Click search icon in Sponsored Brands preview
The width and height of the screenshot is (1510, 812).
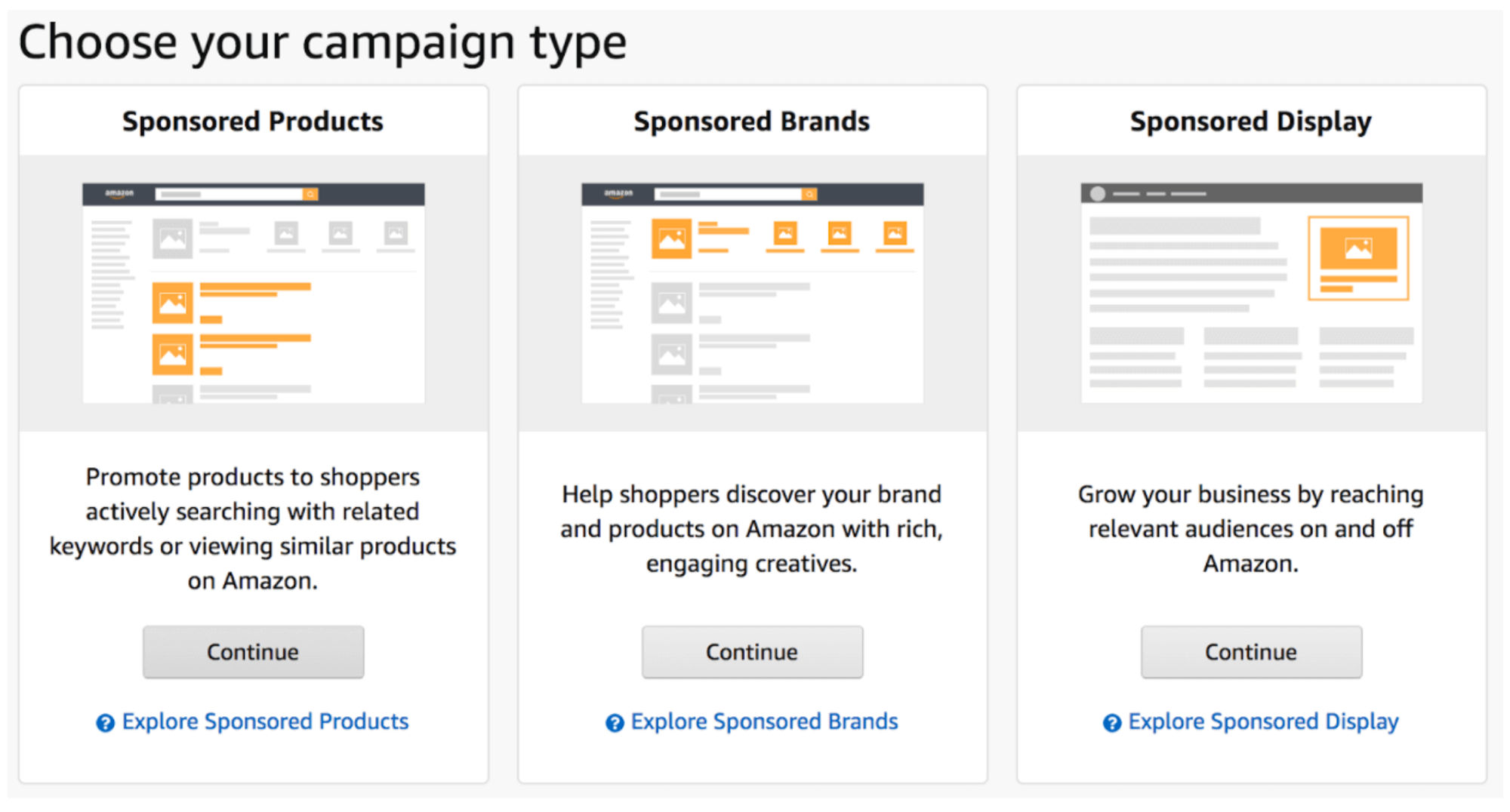[809, 195]
